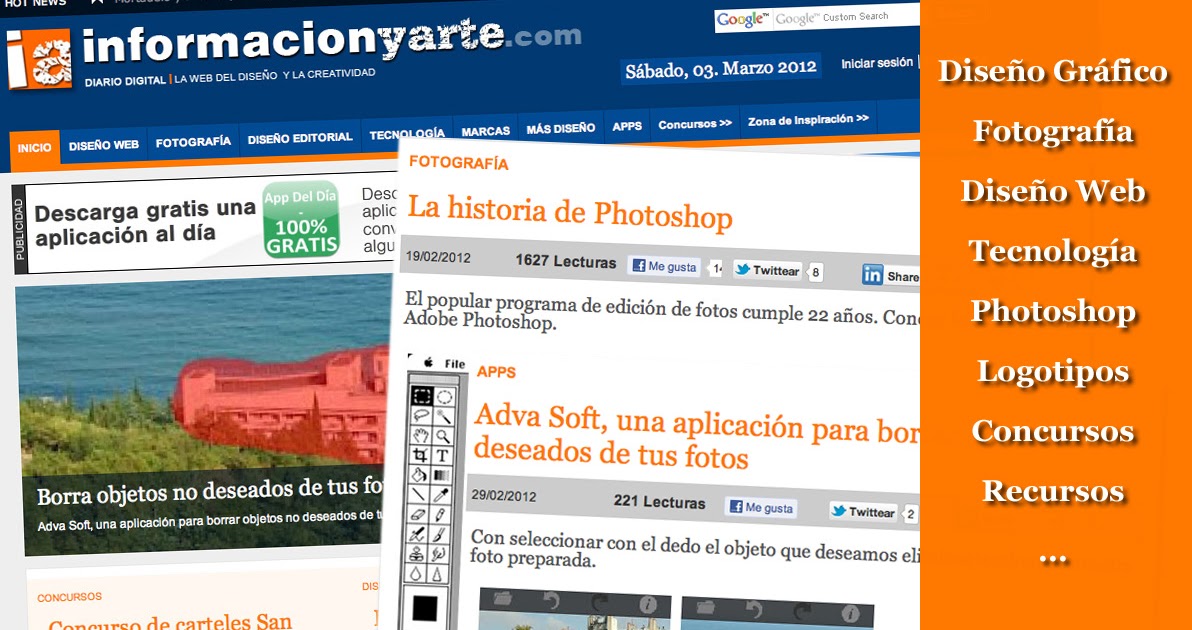Open 'Concurso de carteles San' headline
Screen dimensions: 1192x630
coord(170,622)
